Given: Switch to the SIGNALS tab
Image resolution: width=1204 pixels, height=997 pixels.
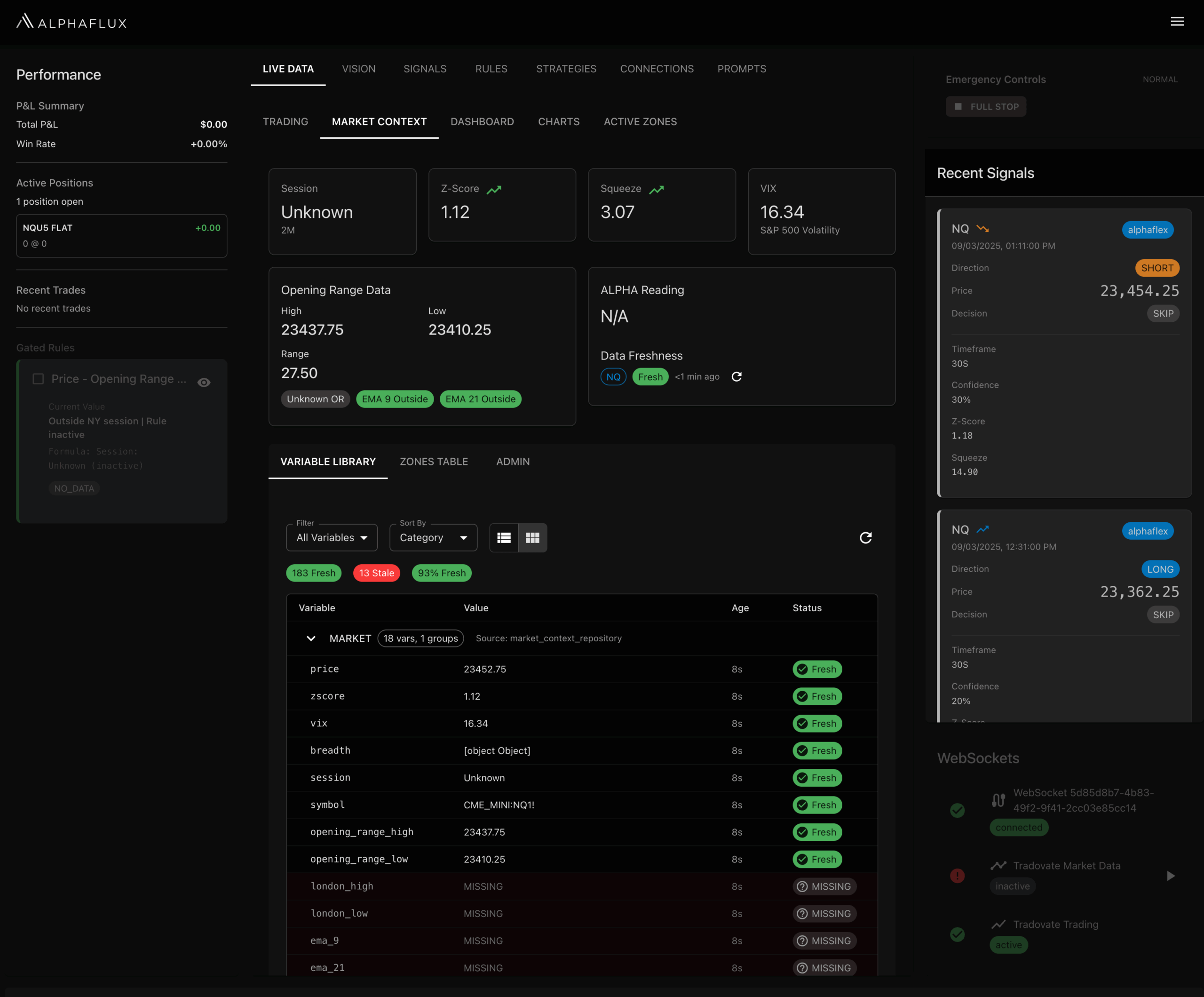Looking at the screenshot, I should [424, 69].
